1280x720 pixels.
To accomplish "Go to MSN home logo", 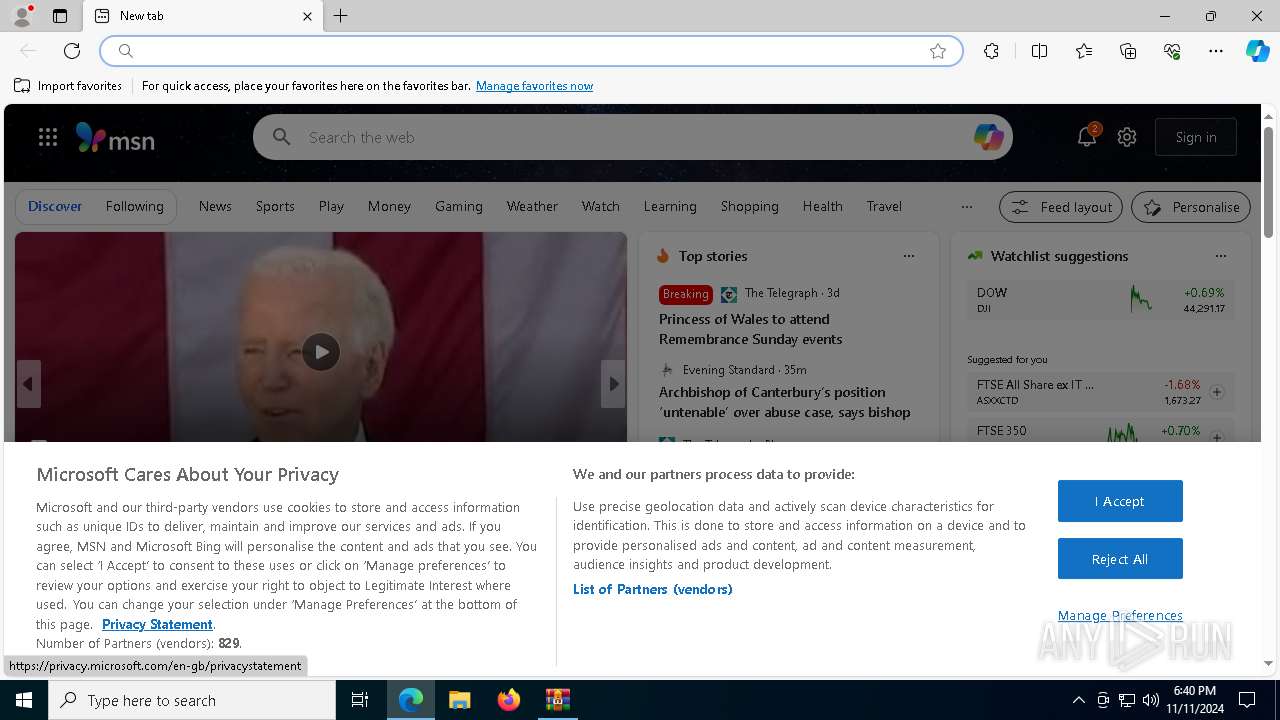I will coord(115,138).
